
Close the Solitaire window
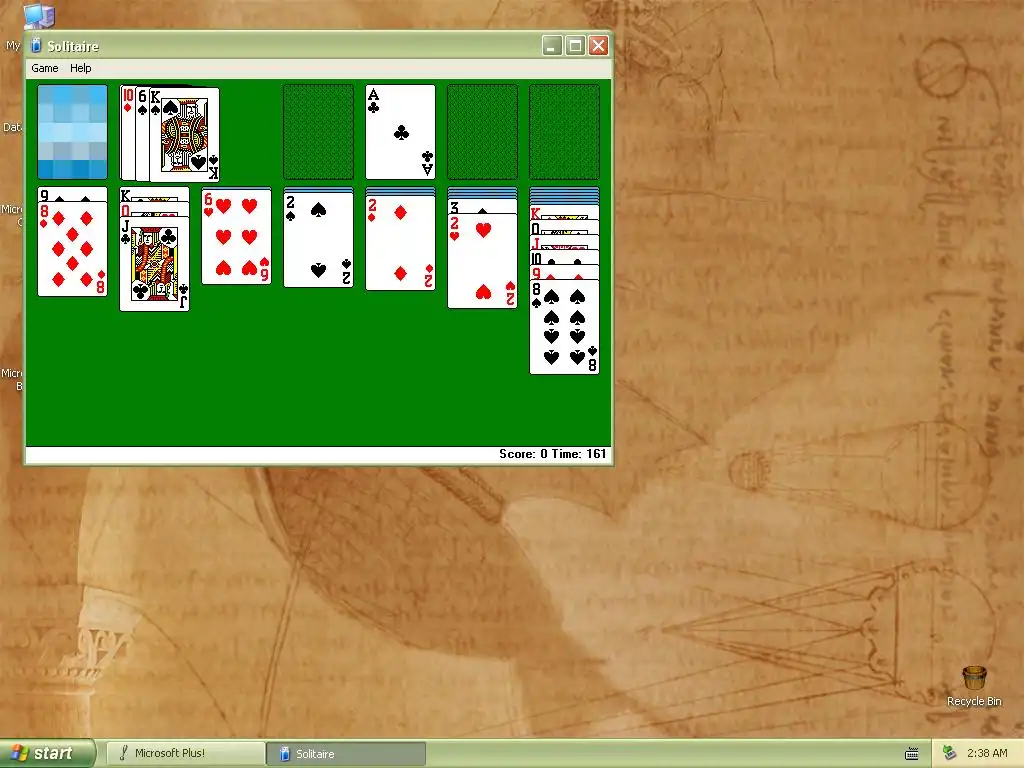pos(599,46)
